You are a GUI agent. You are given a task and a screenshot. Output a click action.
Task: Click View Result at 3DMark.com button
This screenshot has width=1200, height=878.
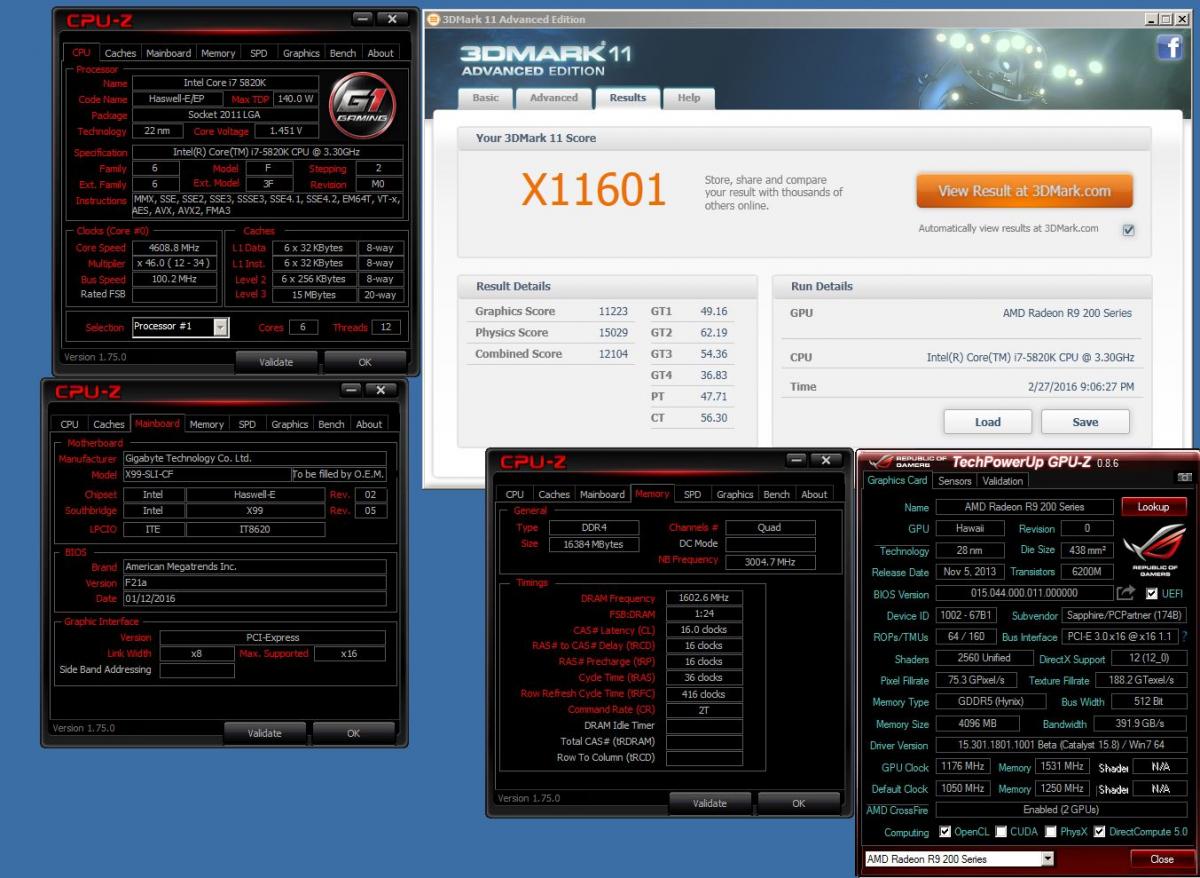[1024, 191]
